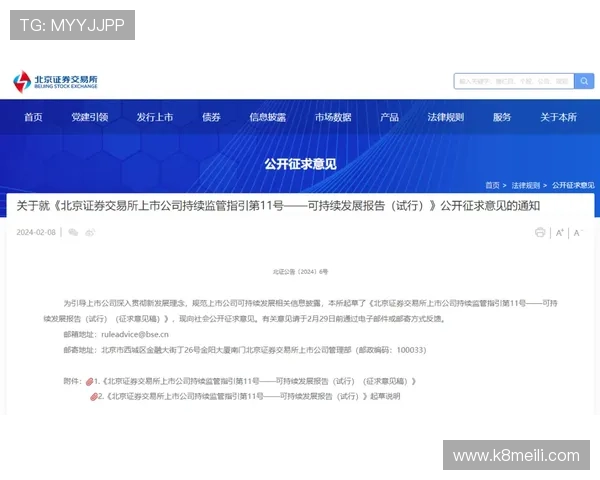Click the mailing address line 邮寄地址
The image size is (600, 480).
(245, 350)
